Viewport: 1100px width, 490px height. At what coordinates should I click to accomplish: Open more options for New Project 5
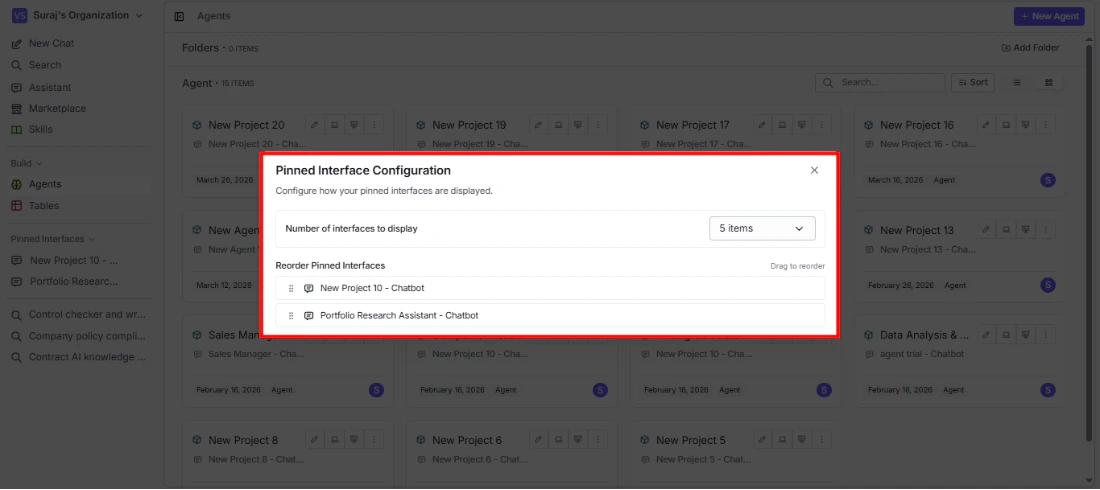(x=821, y=440)
